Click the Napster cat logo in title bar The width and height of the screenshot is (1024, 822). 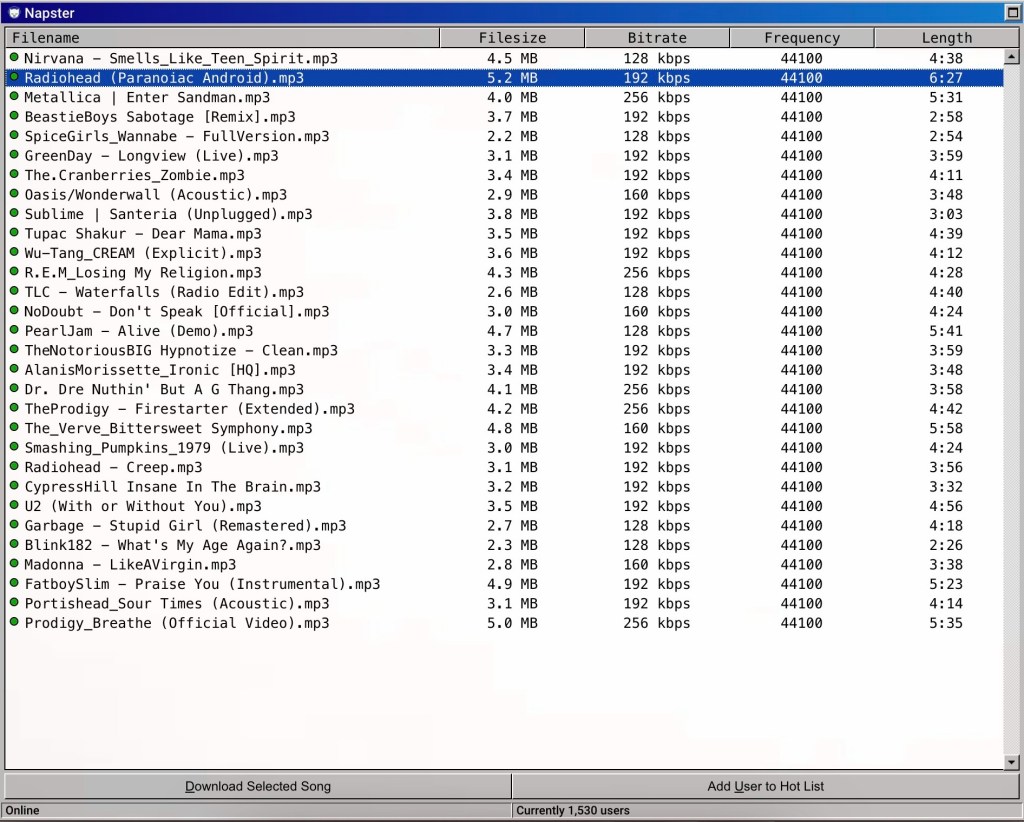[13, 13]
